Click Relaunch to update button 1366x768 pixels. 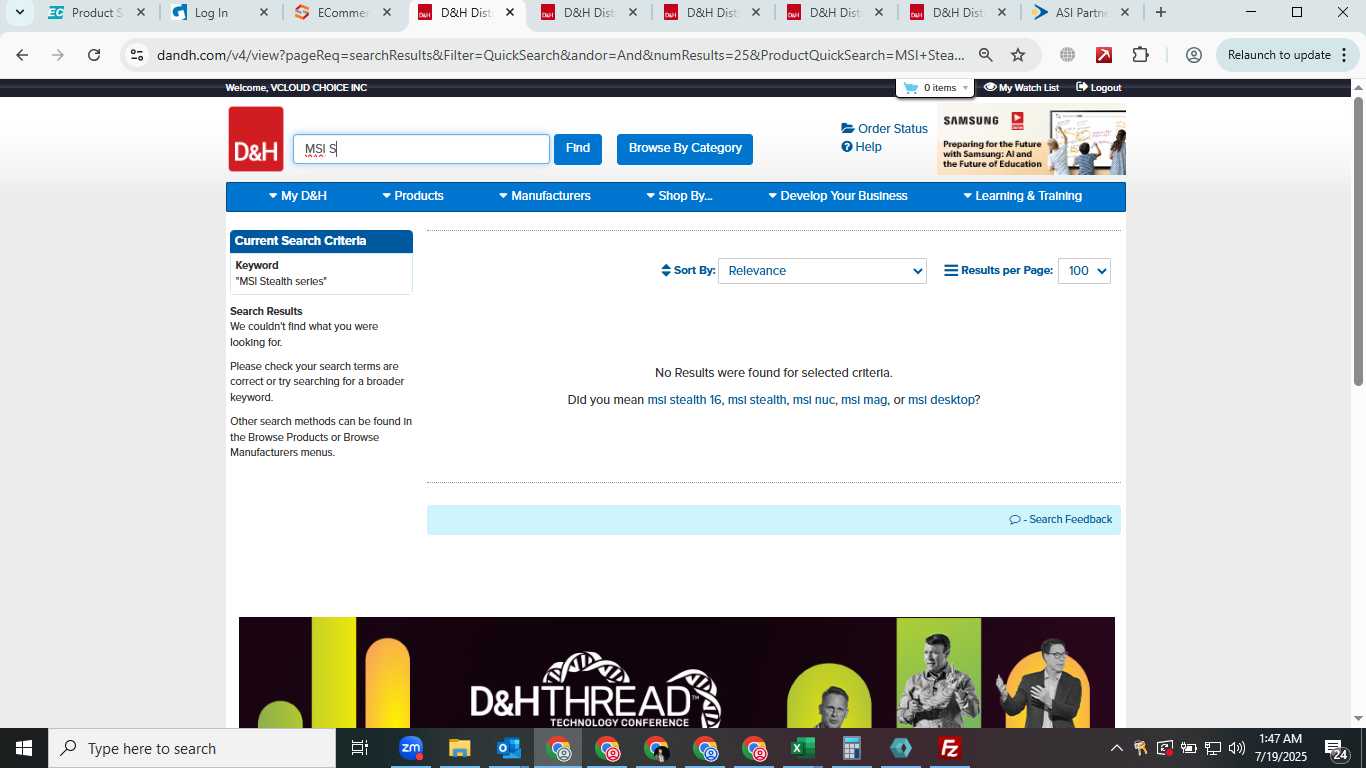pos(1288,55)
